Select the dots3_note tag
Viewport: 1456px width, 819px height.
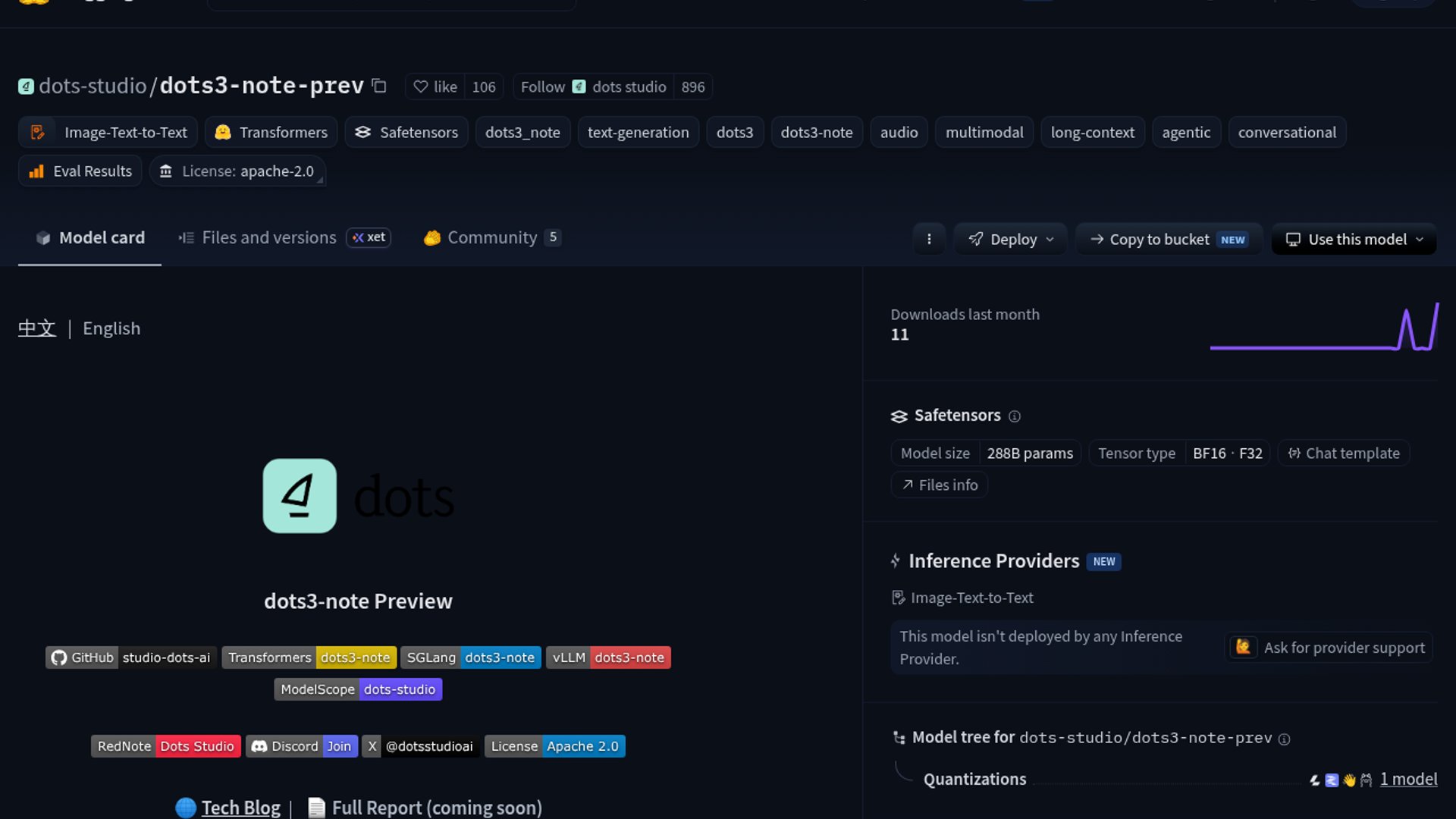coord(522,132)
